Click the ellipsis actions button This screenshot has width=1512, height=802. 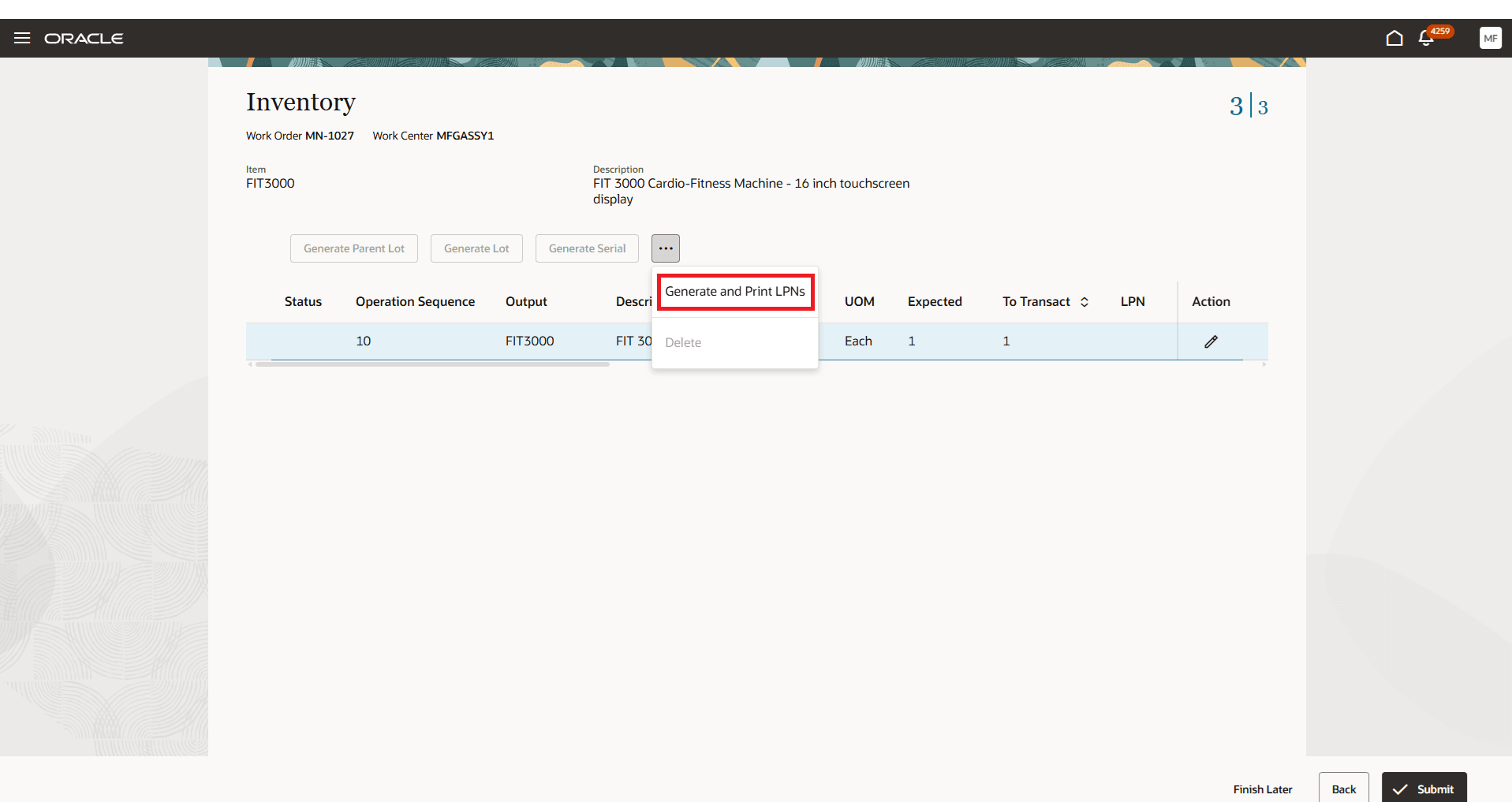tap(665, 248)
